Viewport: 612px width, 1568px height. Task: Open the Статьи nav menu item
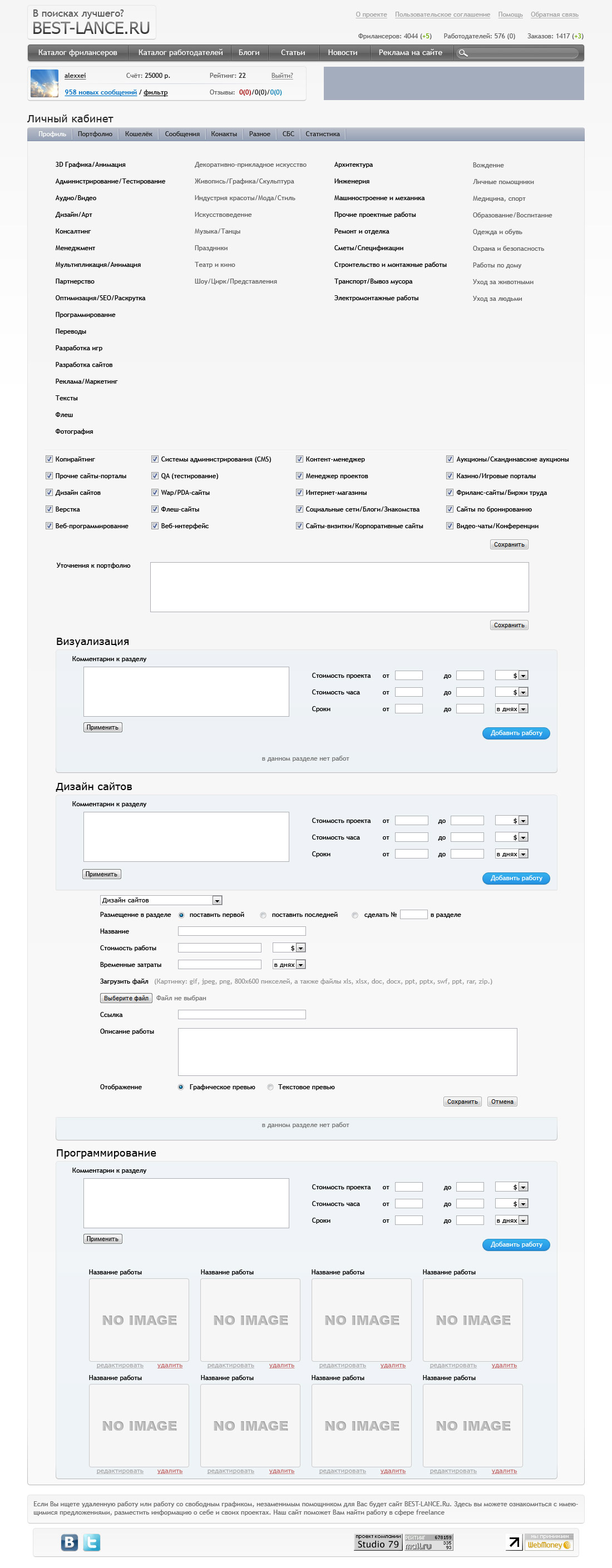tap(293, 52)
